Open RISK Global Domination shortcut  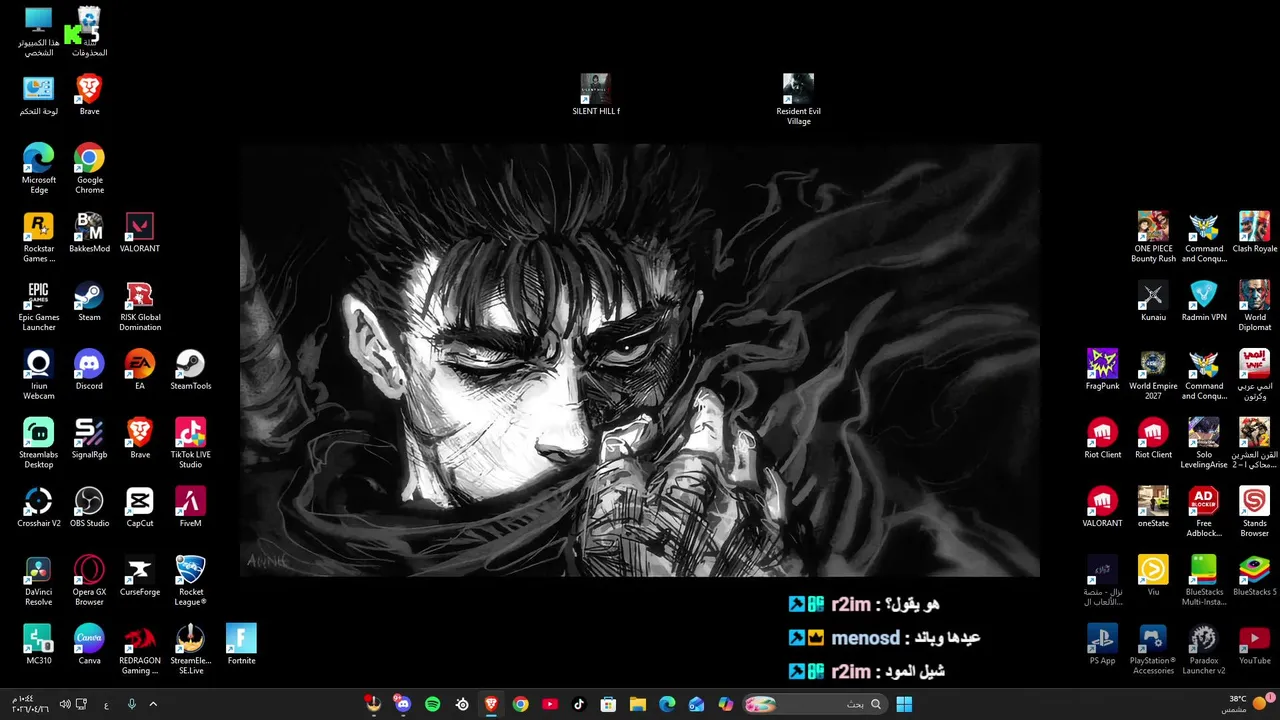coord(140,306)
